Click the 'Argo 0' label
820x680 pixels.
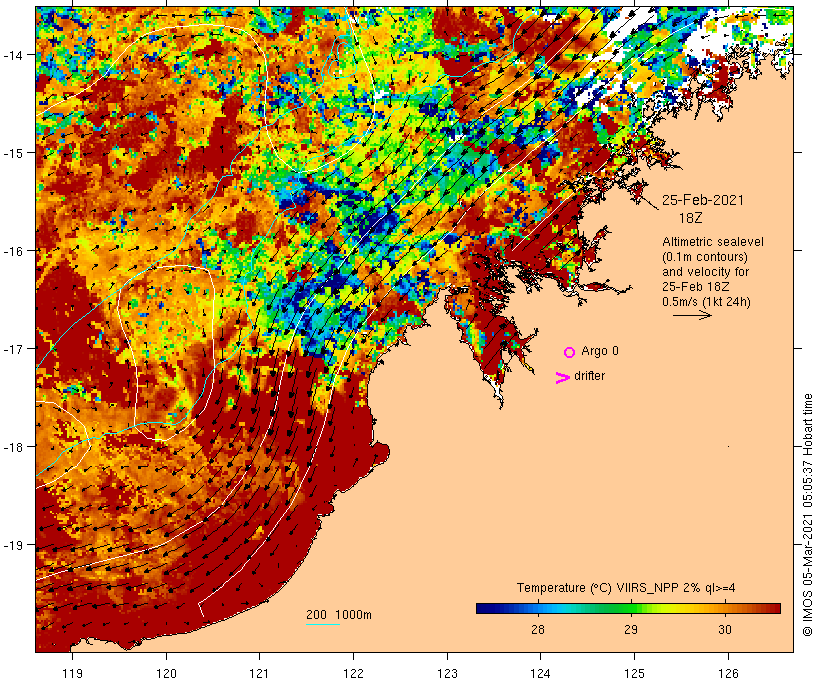(600, 351)
